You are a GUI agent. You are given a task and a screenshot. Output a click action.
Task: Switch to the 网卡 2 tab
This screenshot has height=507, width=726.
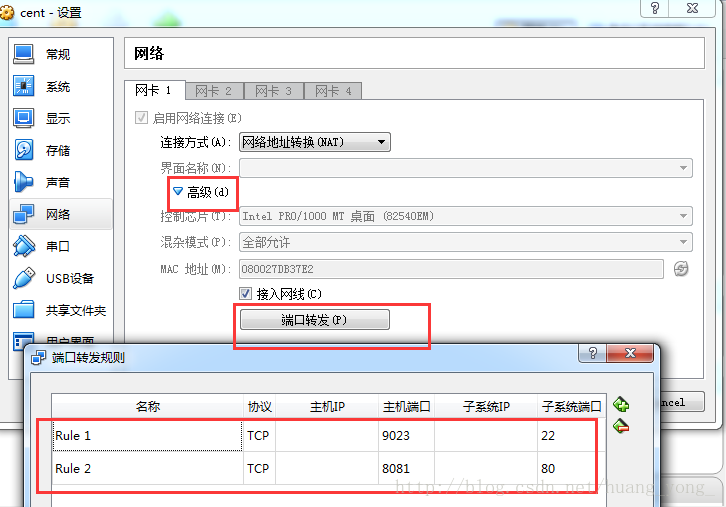click(x=214, y=91)
